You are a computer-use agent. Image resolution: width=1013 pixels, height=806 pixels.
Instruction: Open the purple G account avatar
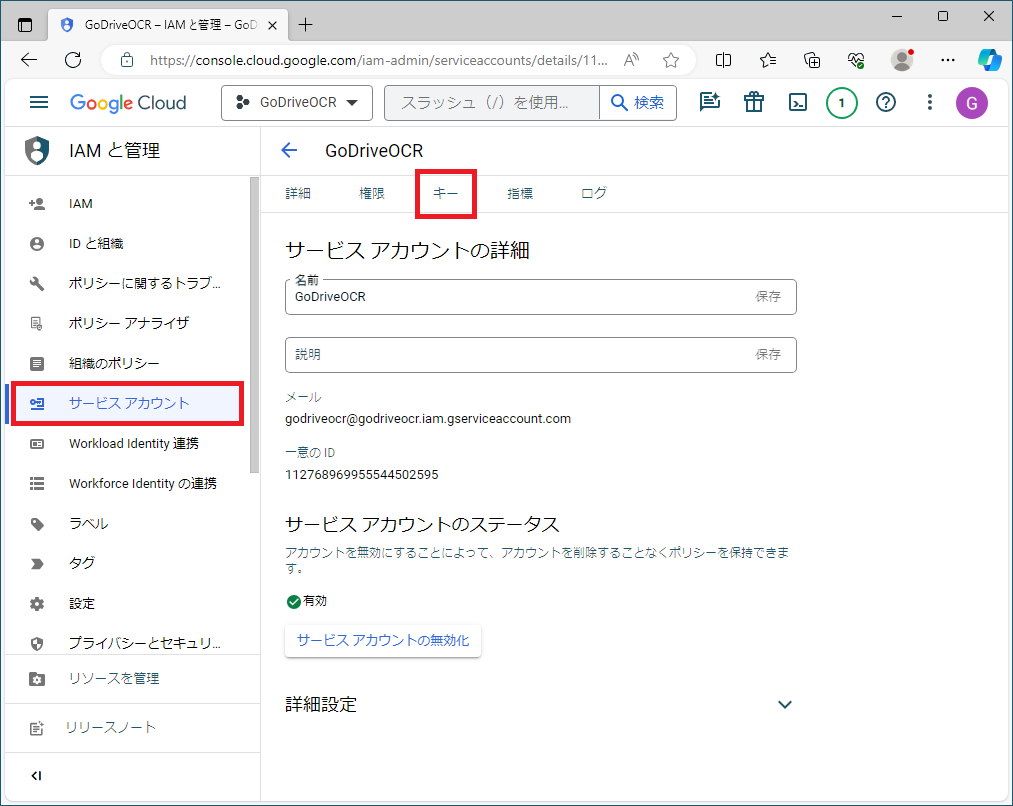(971, 103)
